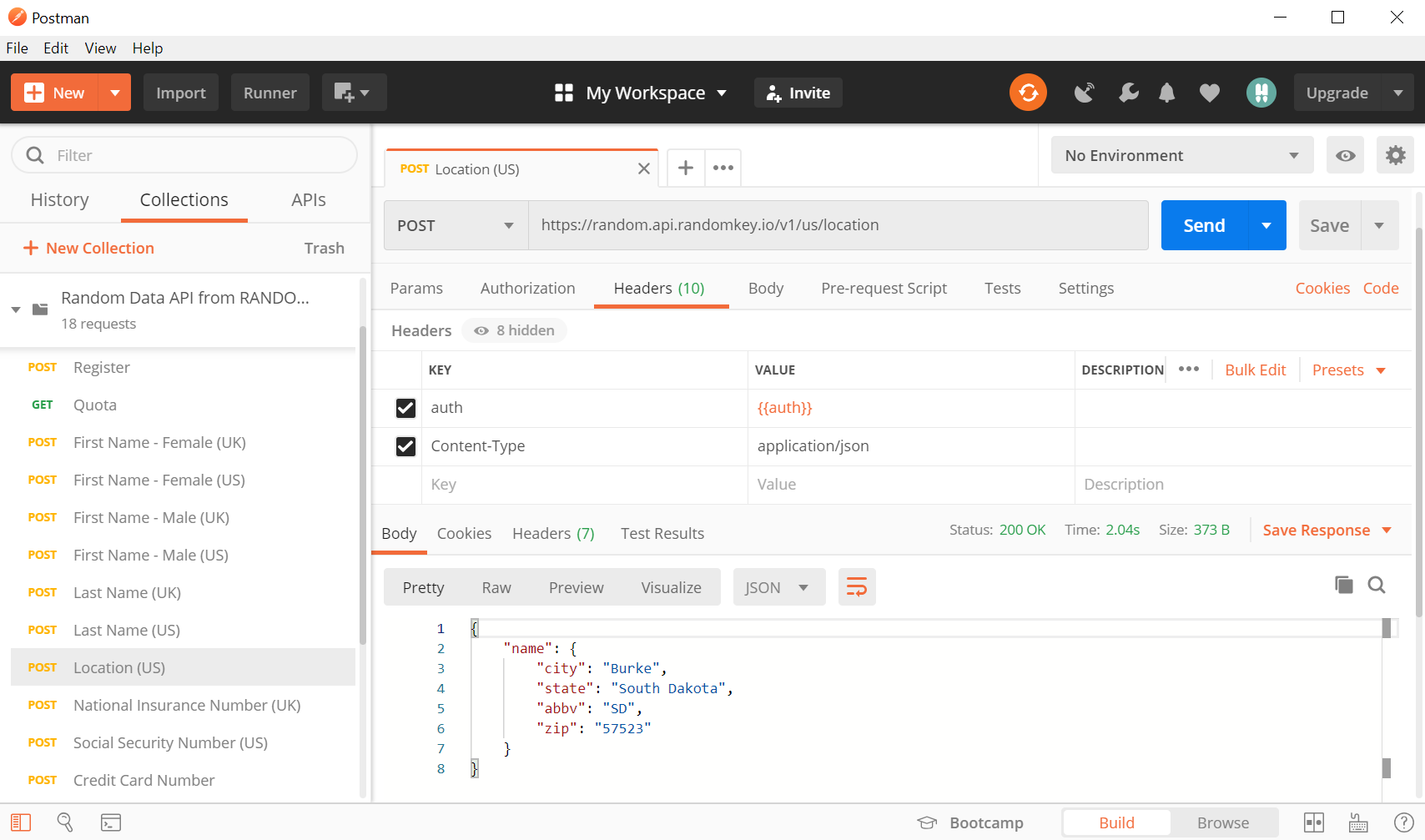Open the satellite capture requests icon
The image size is (1425, 840).
coord(1084,93)
